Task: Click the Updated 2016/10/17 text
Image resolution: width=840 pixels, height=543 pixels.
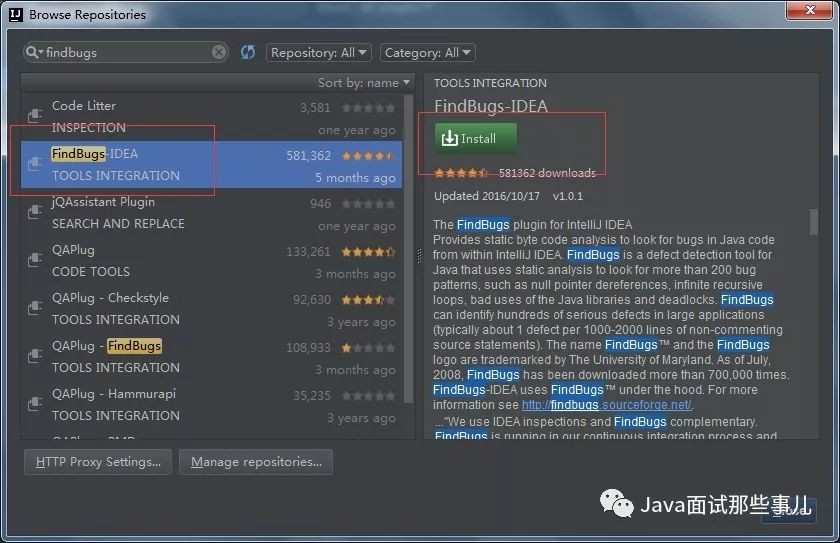Action: 487,196
